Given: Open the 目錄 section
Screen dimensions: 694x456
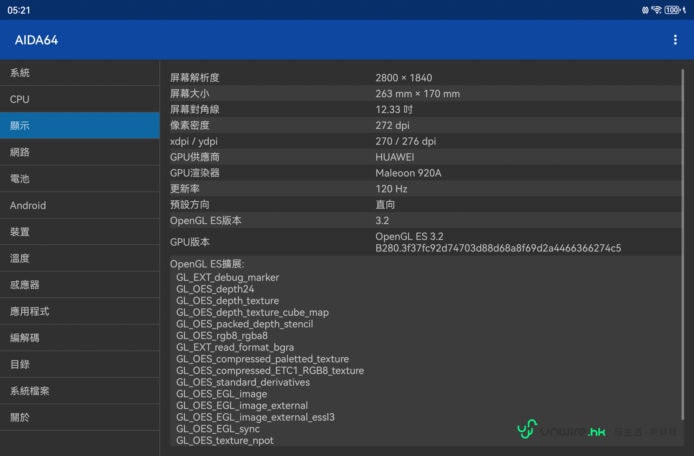Looking at the screenshot, I should [x=80, y=365].
